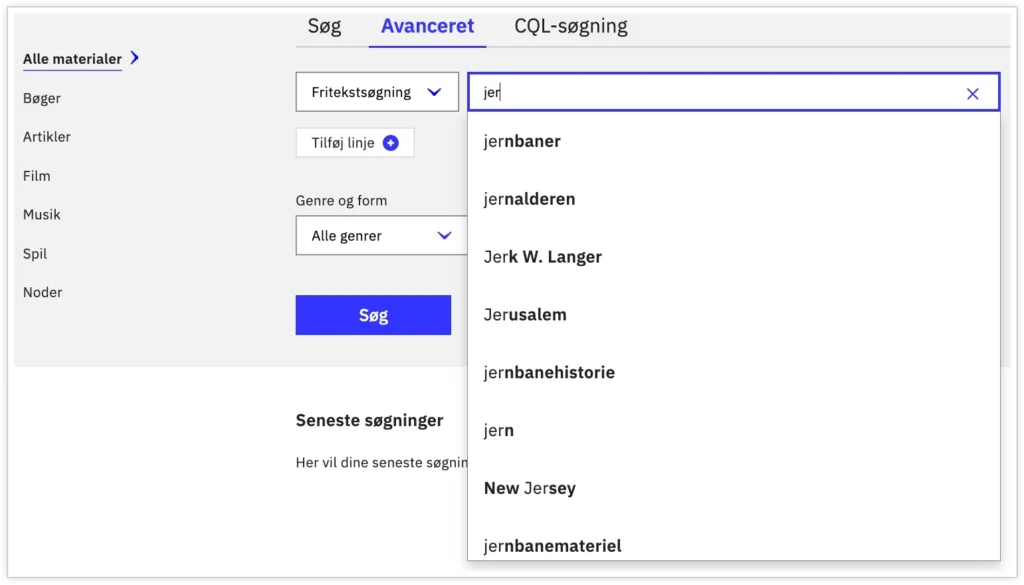Expand the Alle genrer dropdown
Viewport: 1024px width, 585px height.
click(x=381, y=236)
